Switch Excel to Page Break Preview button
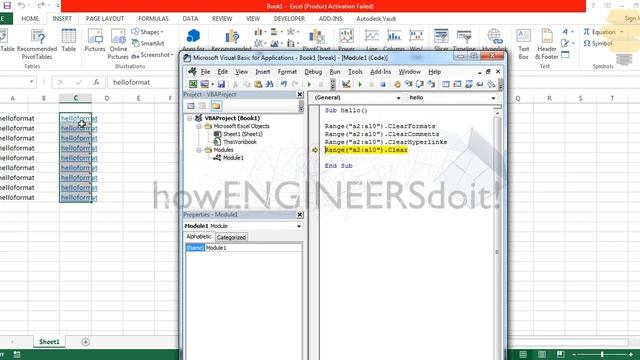Screen dimensions: 640x360 (x=561, y=354)
